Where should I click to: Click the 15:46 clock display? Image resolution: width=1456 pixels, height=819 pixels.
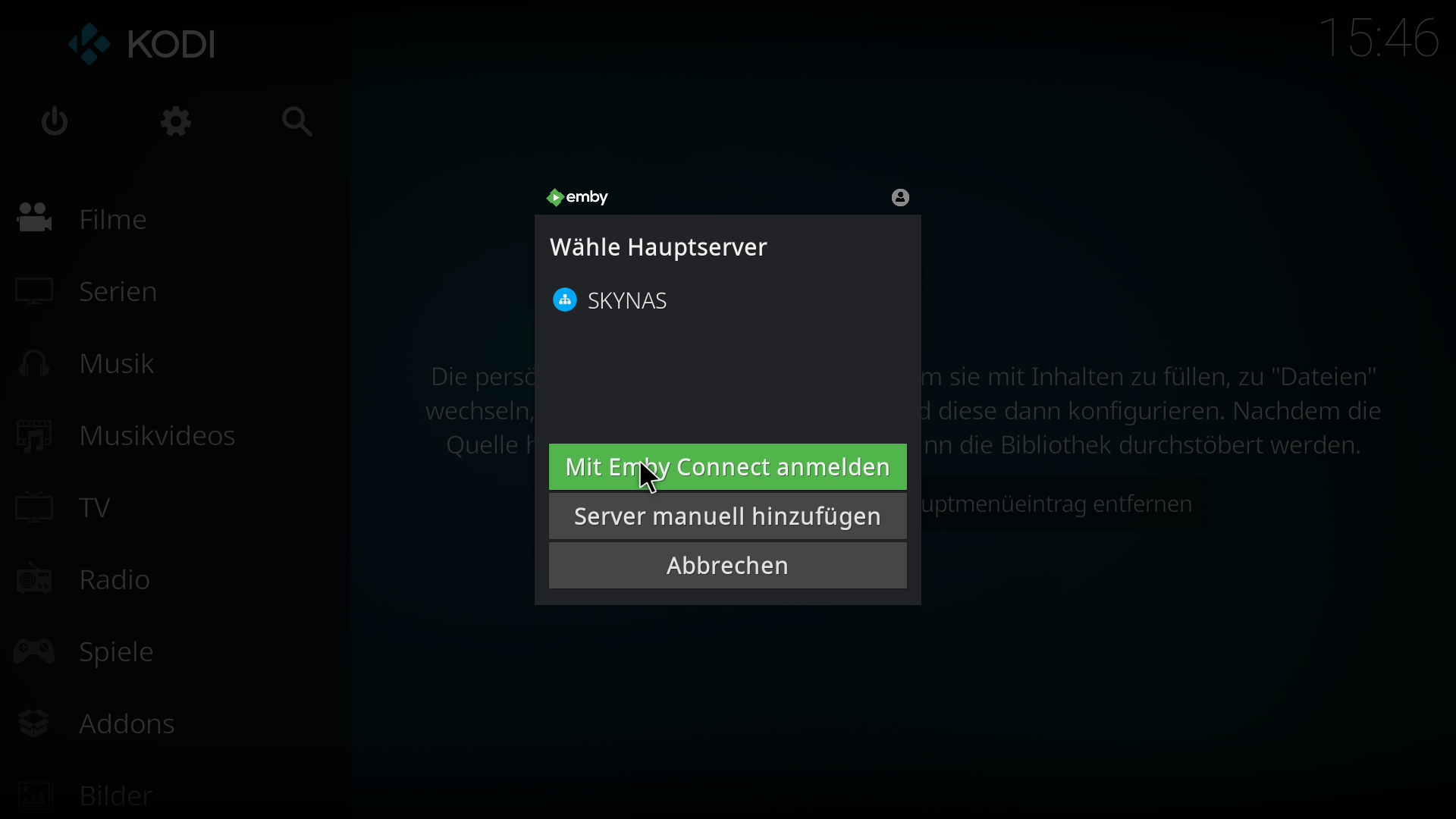(1379, 38)
